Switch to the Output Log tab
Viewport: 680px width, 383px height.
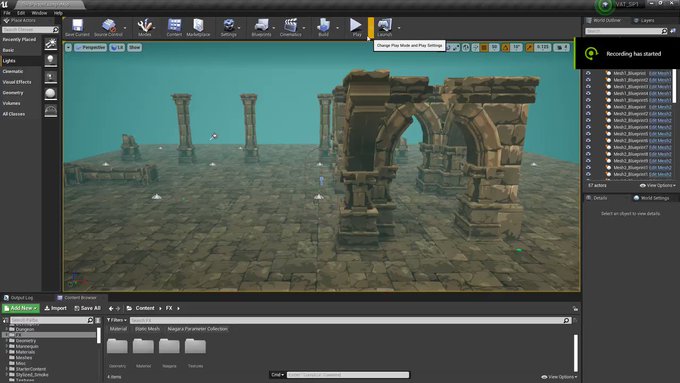pos(18,298)
